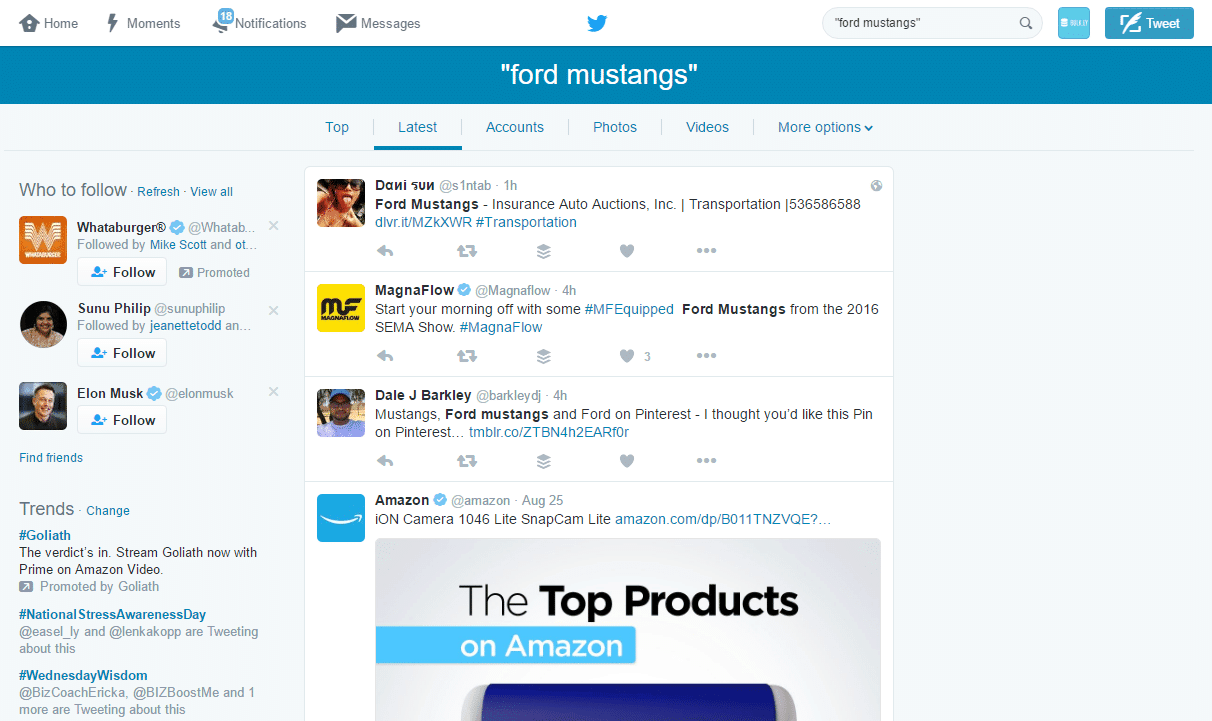Reply to Dani Sun's tweet
This screenshot has width=1212, height=721.
[x=385, y=251]
